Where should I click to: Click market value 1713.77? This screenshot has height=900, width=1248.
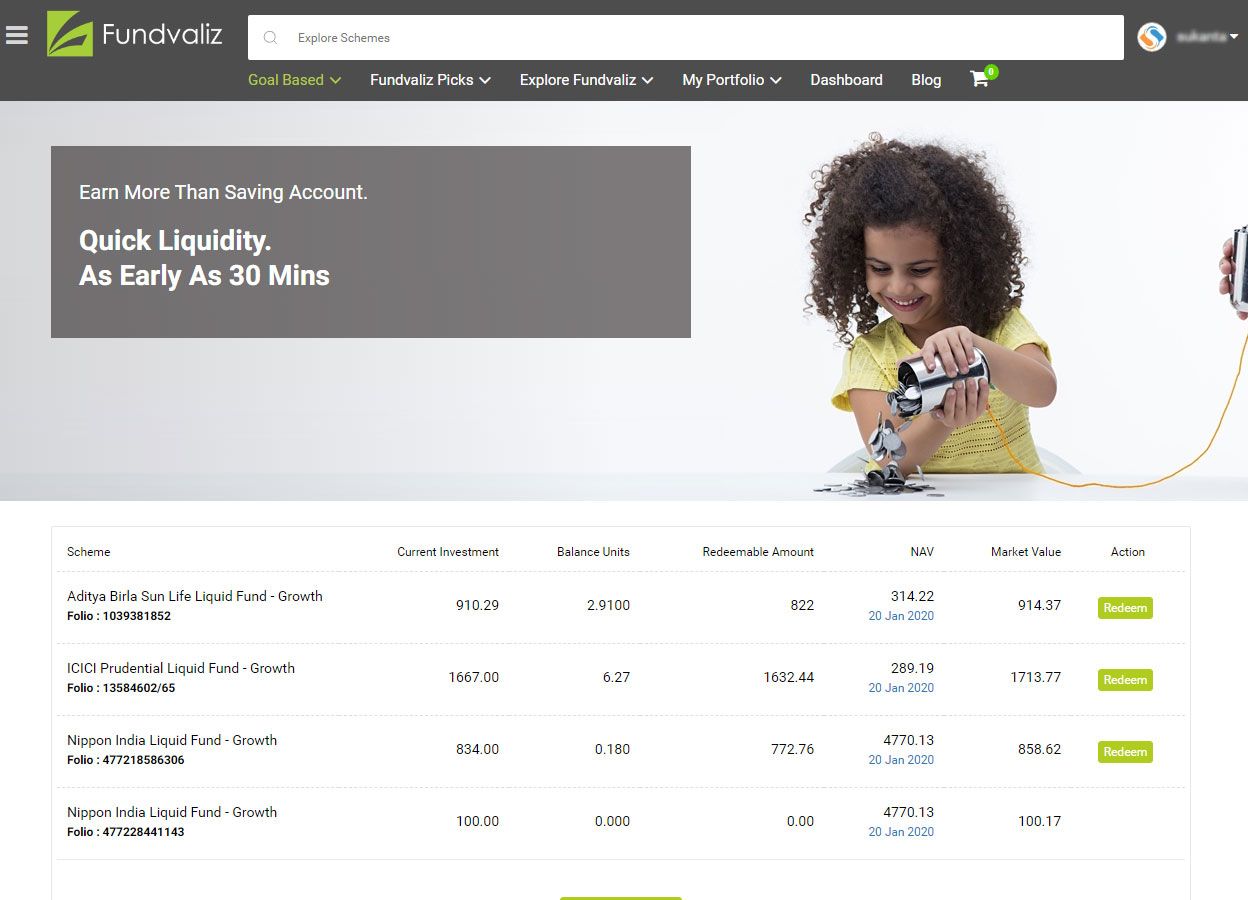click(x=1036, y=677)
